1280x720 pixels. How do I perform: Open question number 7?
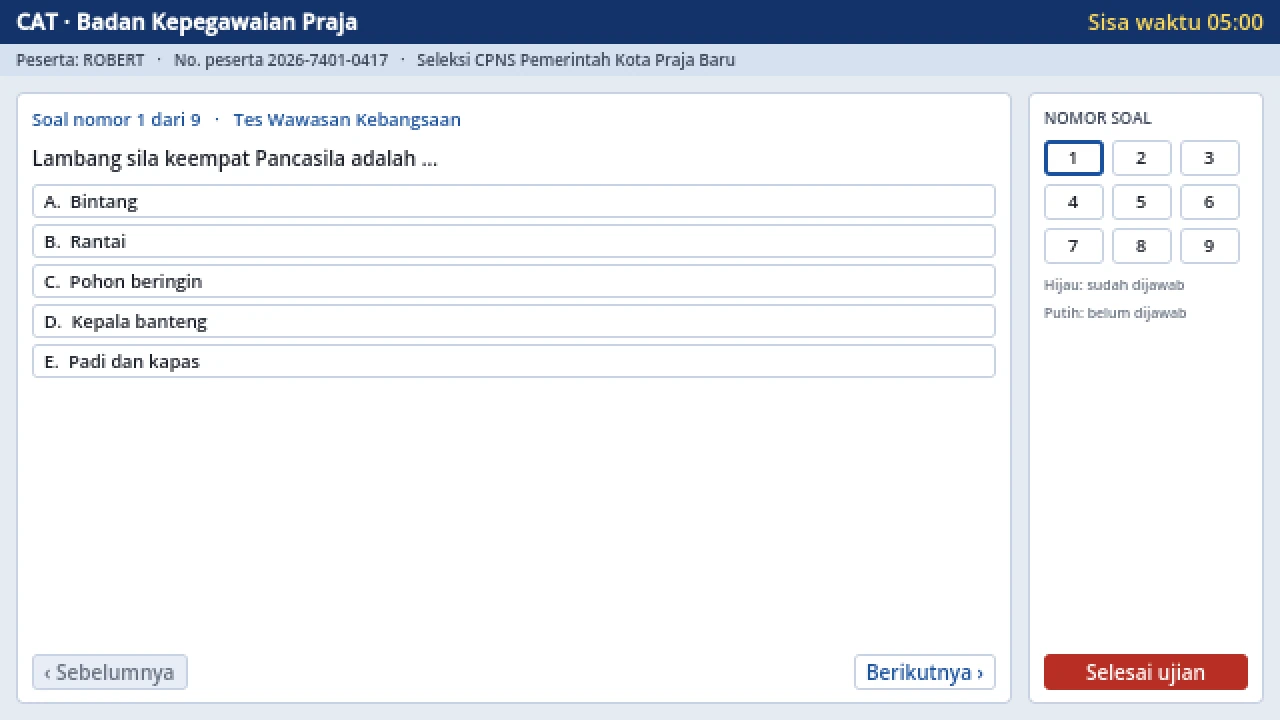1074,246
